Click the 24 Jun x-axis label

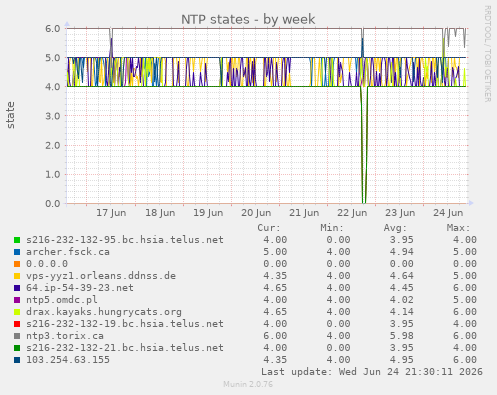(x=448, y=213)
